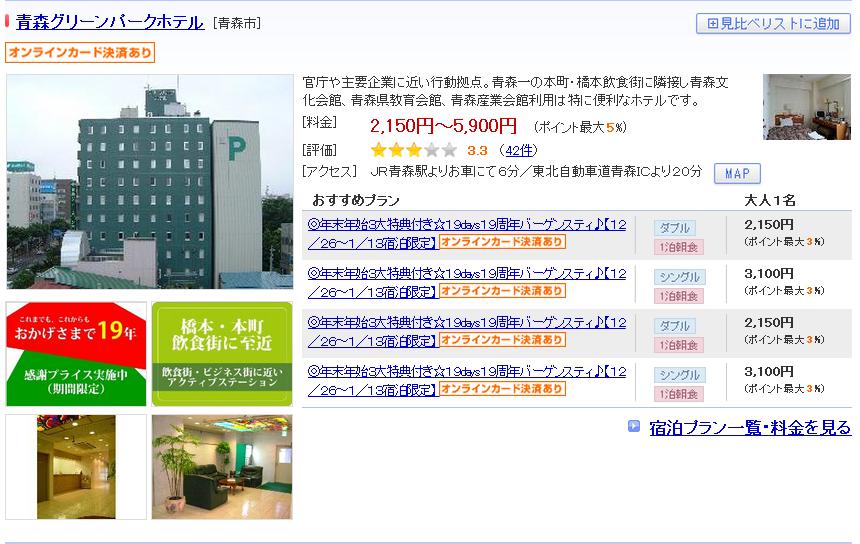This screenshot has height=544, width=860.
Task: Open 宿泊プラン一覧・料金を見る link
Action: click(750, 427)
